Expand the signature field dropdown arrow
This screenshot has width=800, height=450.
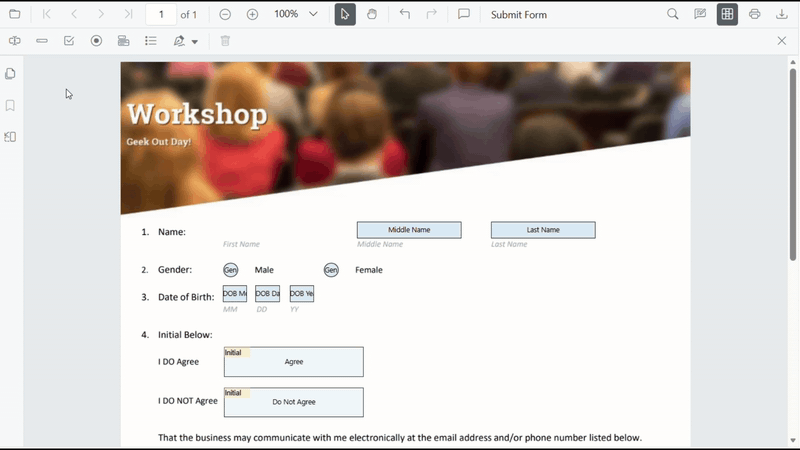[x=194, y=41]
